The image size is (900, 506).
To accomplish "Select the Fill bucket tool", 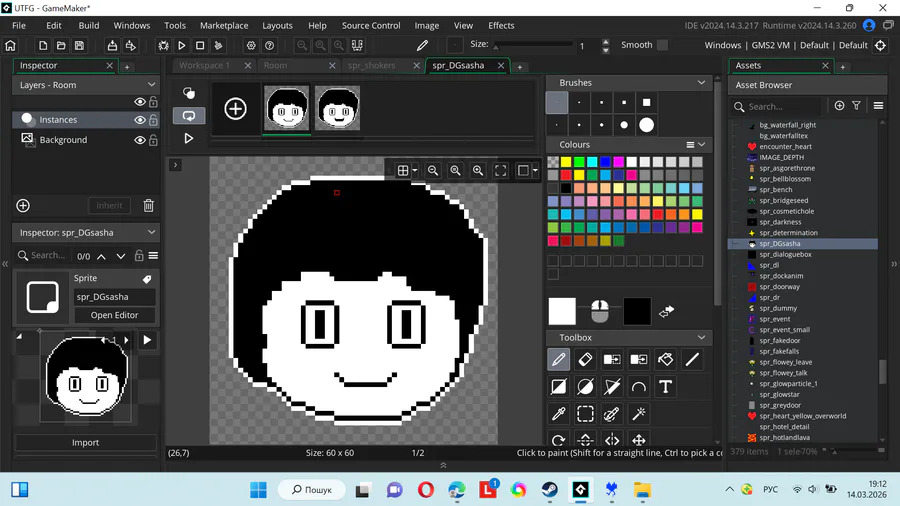I will pos(666,360).
